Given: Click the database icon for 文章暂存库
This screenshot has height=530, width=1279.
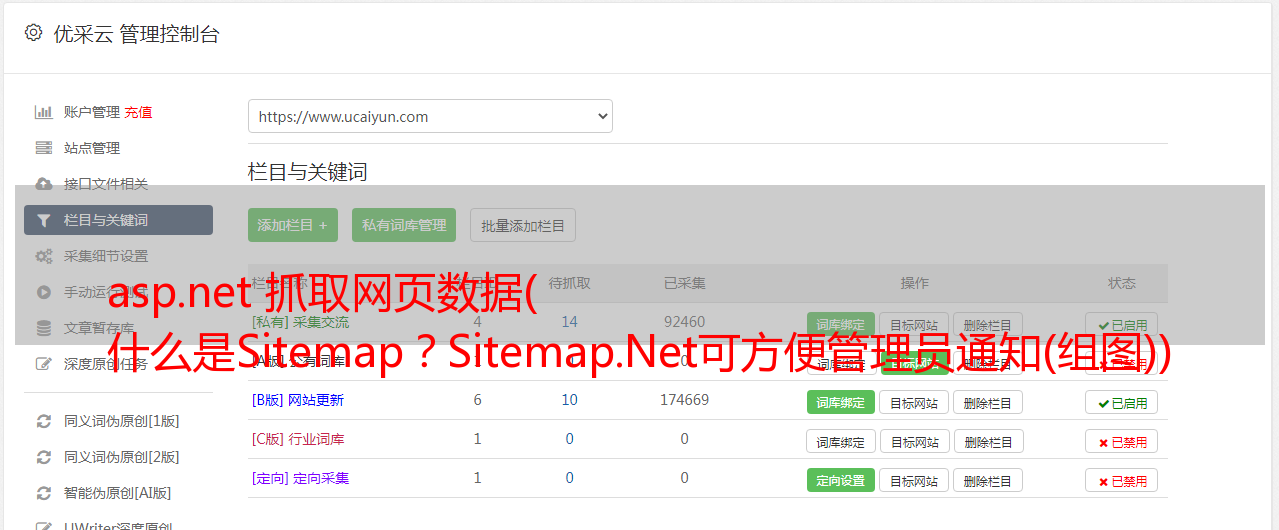Looking at the screenshot, I should 43,328.
